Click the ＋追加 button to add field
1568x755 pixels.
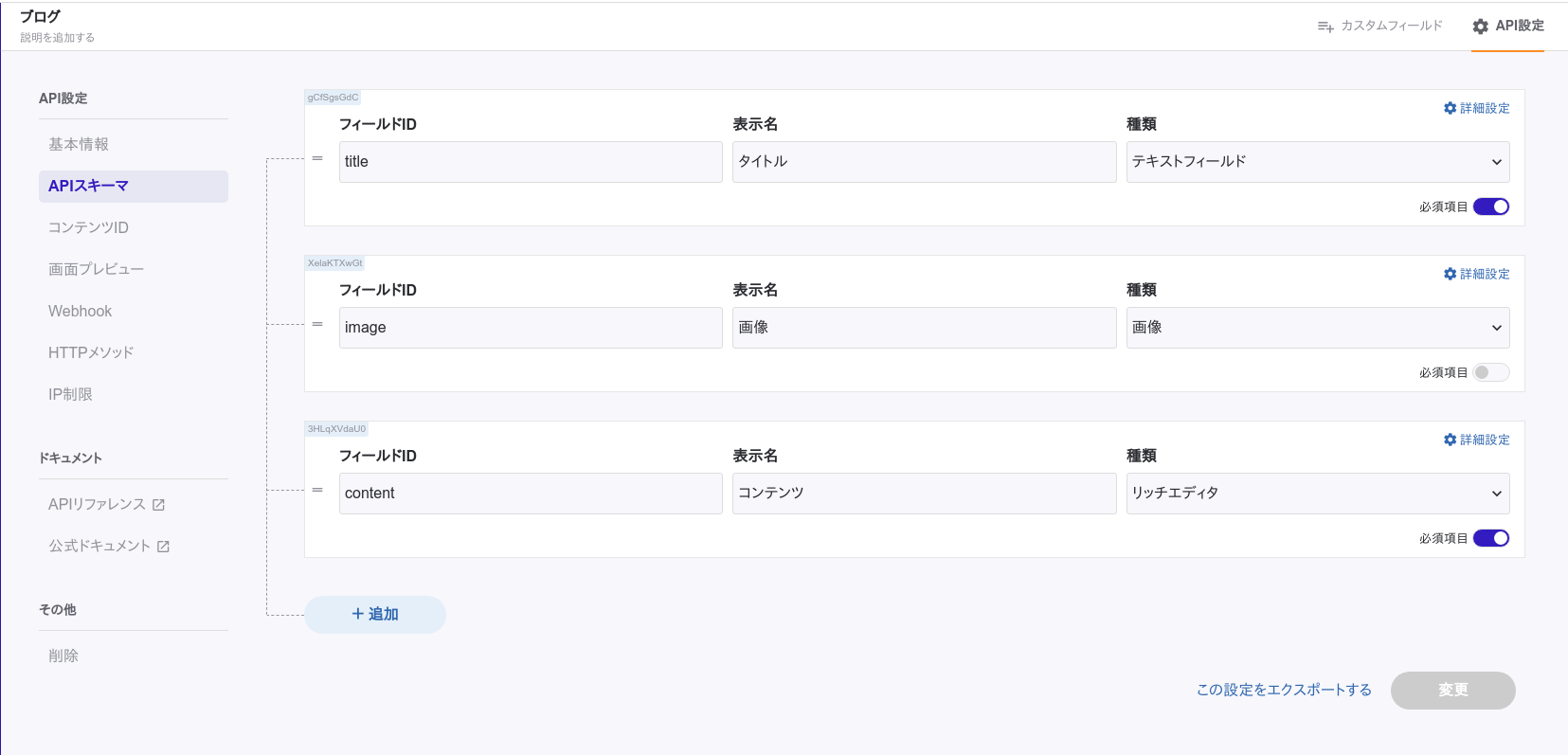[x=375, y=615]
